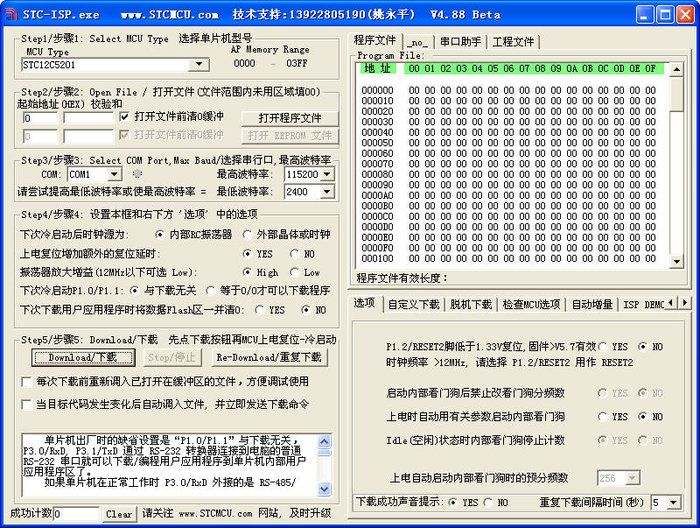The width and height of the screenshot is (700, 528).
Task: Check 当目标代码发生变化后自动调入文件 checkbox
Action: point(26,405)
